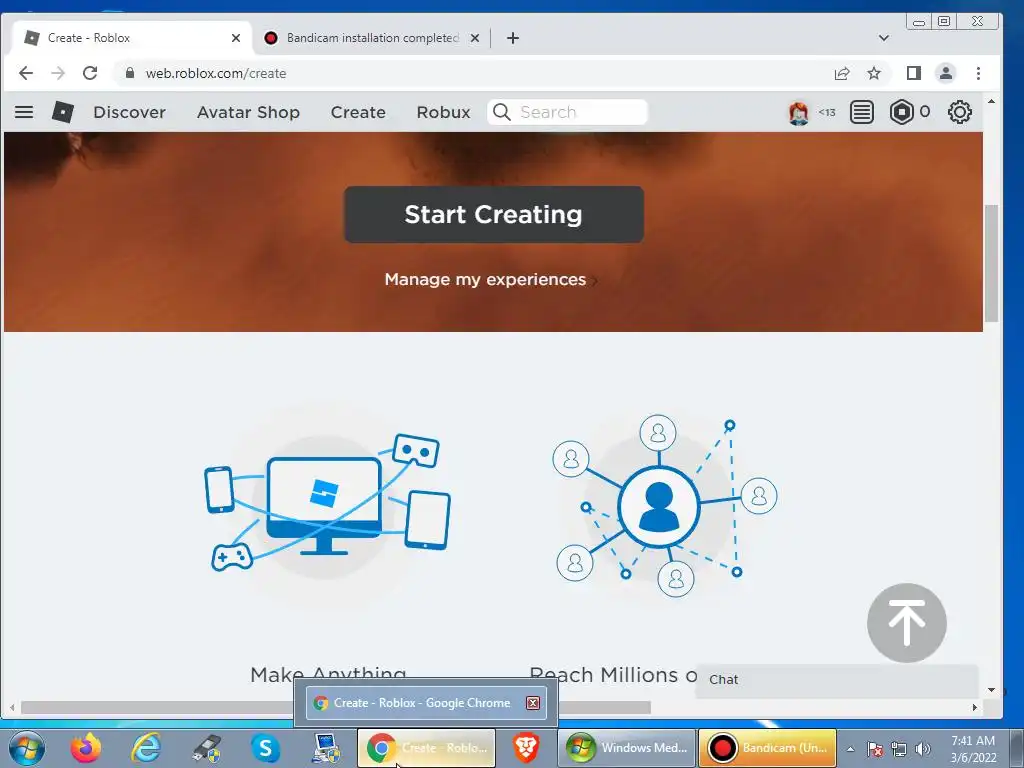Click the horizontal scrollbar thumb
The width and height of the screenshot is (1024, 768).
tap(336, 707)
